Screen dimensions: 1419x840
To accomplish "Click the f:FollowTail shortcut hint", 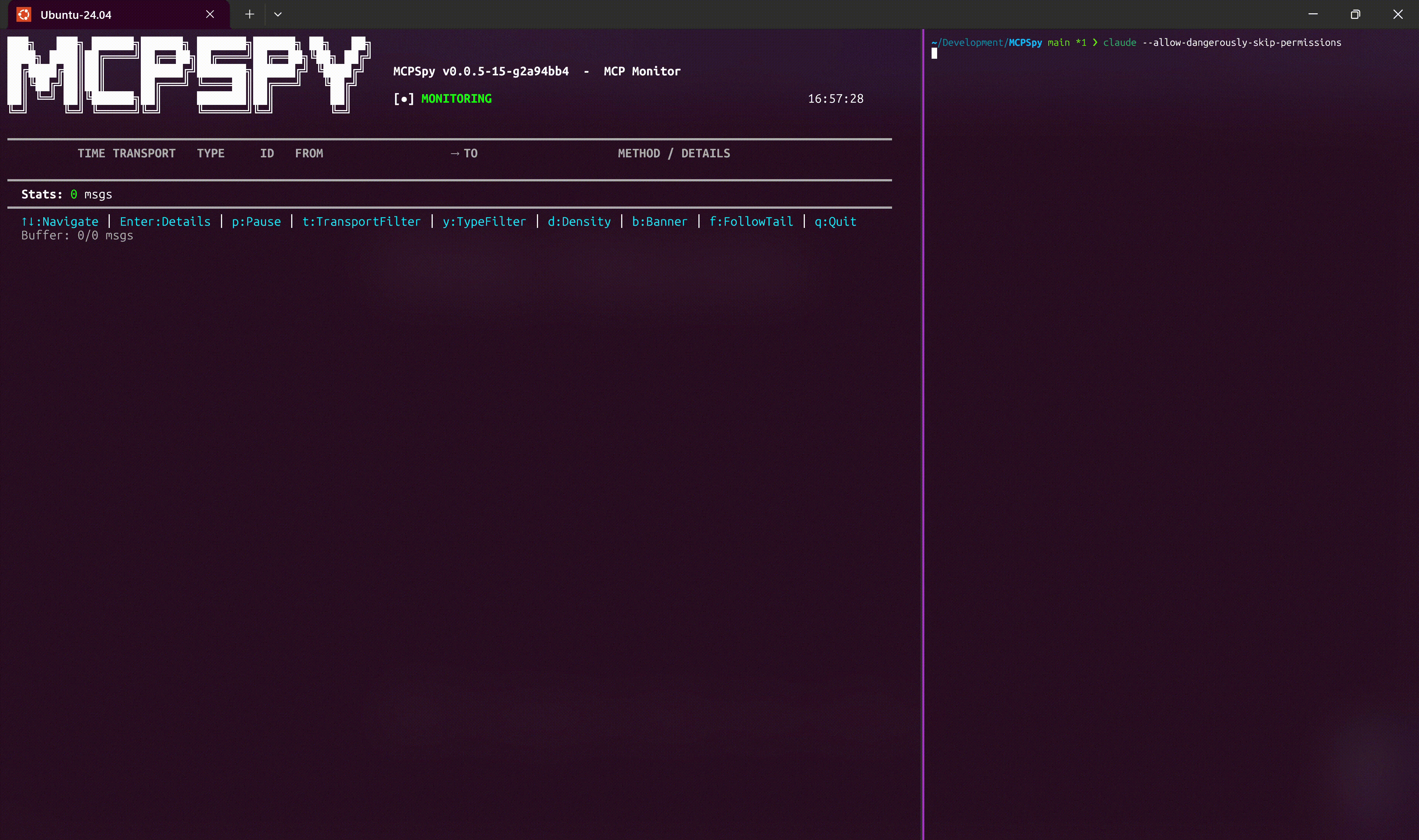I will coord(751,222).
